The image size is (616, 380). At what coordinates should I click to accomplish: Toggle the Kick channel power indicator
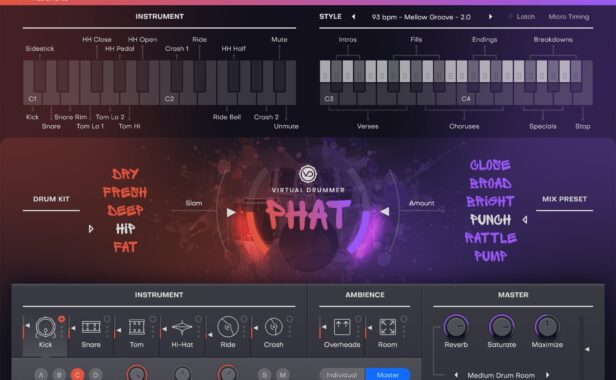[61, 319]
